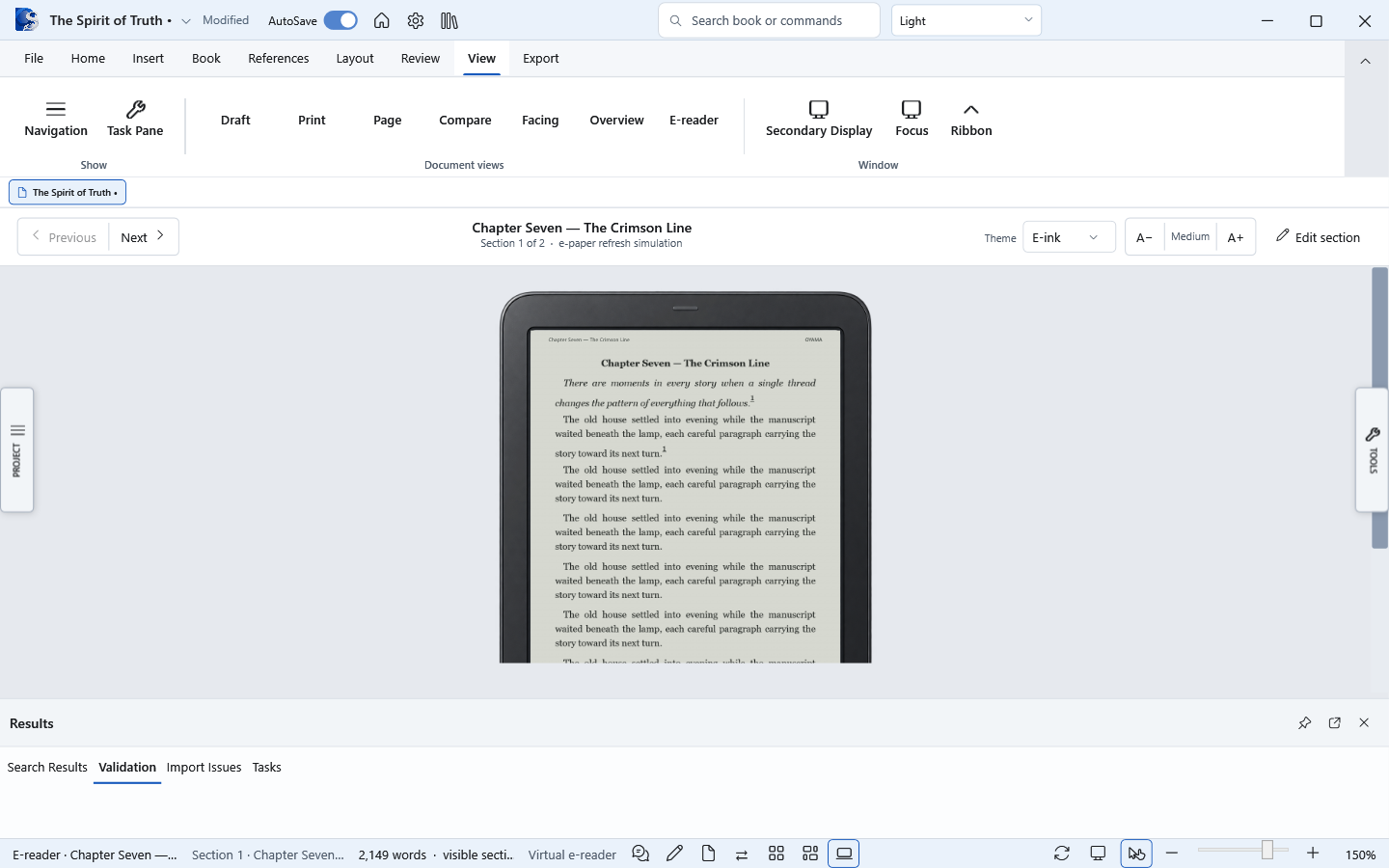Go to the Next section

[144, 236]
